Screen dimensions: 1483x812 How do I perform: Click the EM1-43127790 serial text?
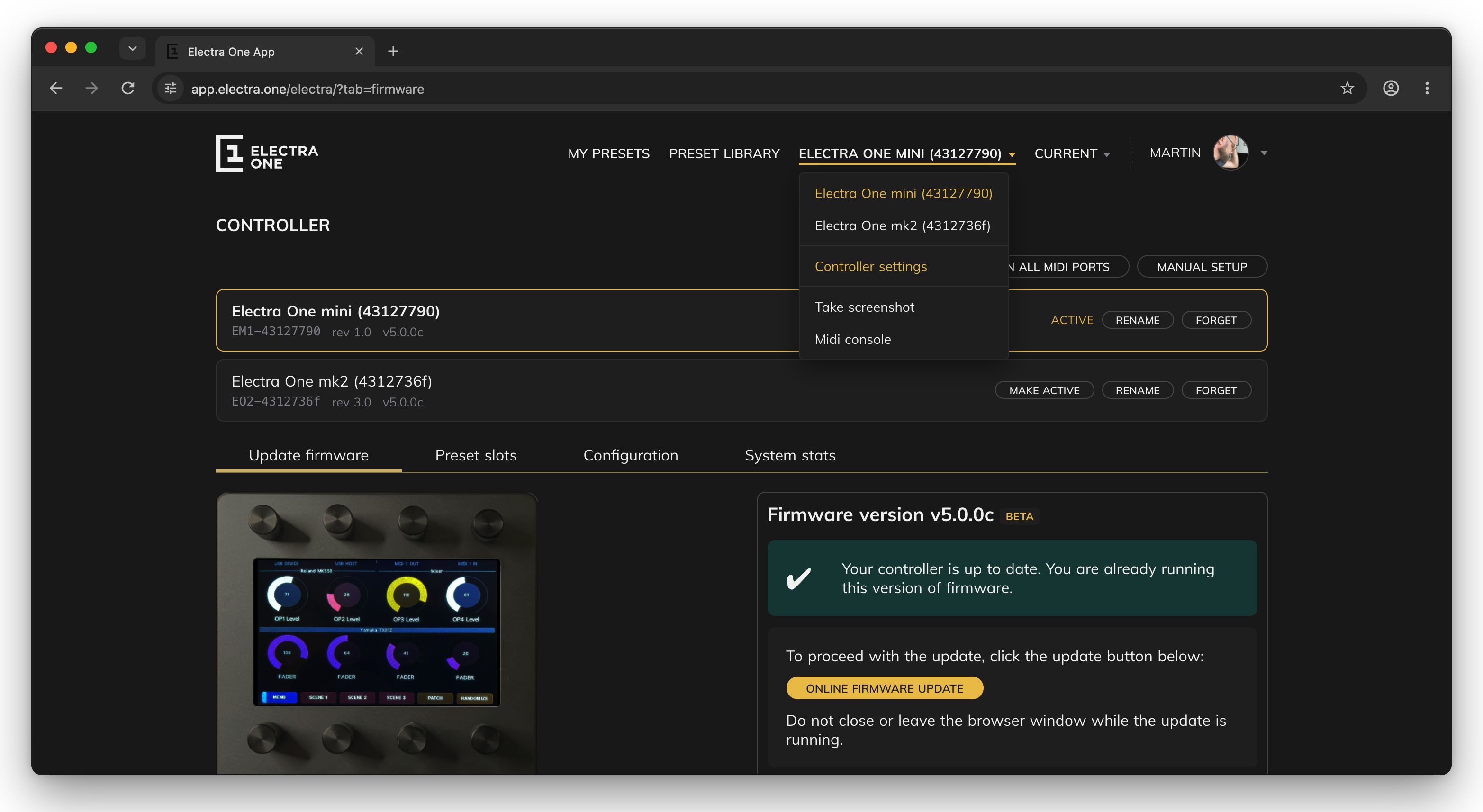[x=276, y=332]
